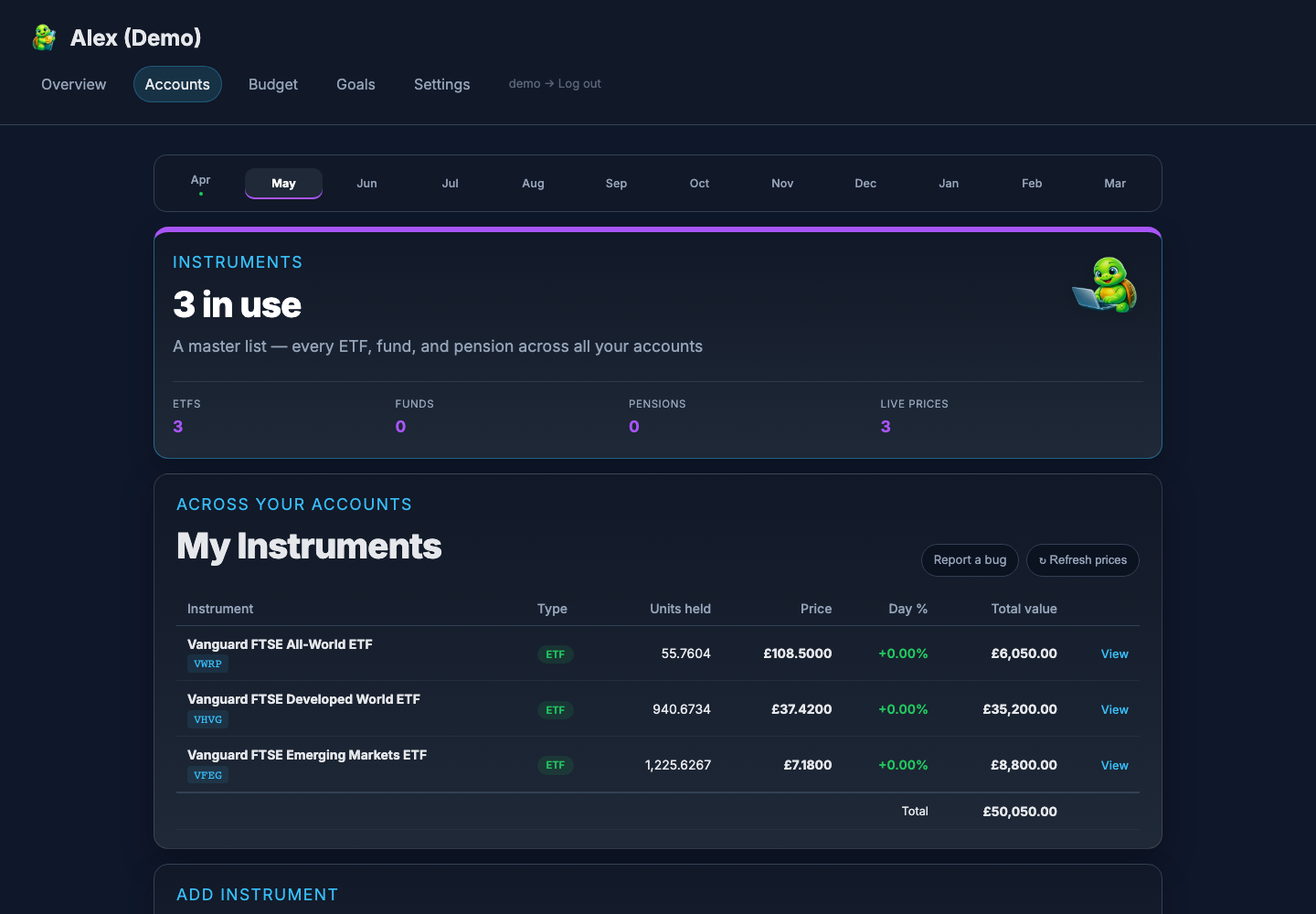This screenshot has width=1316, height=914.
Task: Select the Accounts tab
Action: point(177,84)
